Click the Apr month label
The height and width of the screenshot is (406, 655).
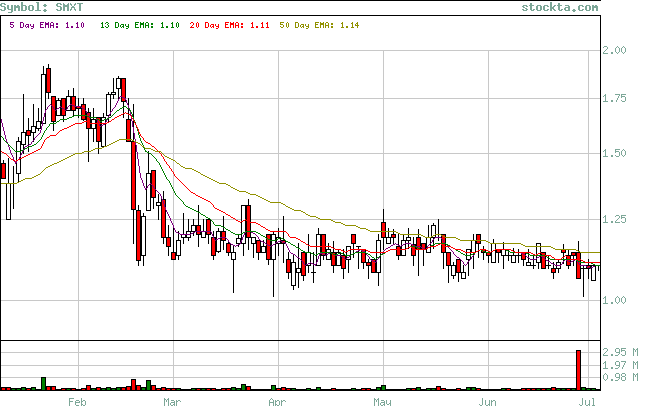pos(277,401)
